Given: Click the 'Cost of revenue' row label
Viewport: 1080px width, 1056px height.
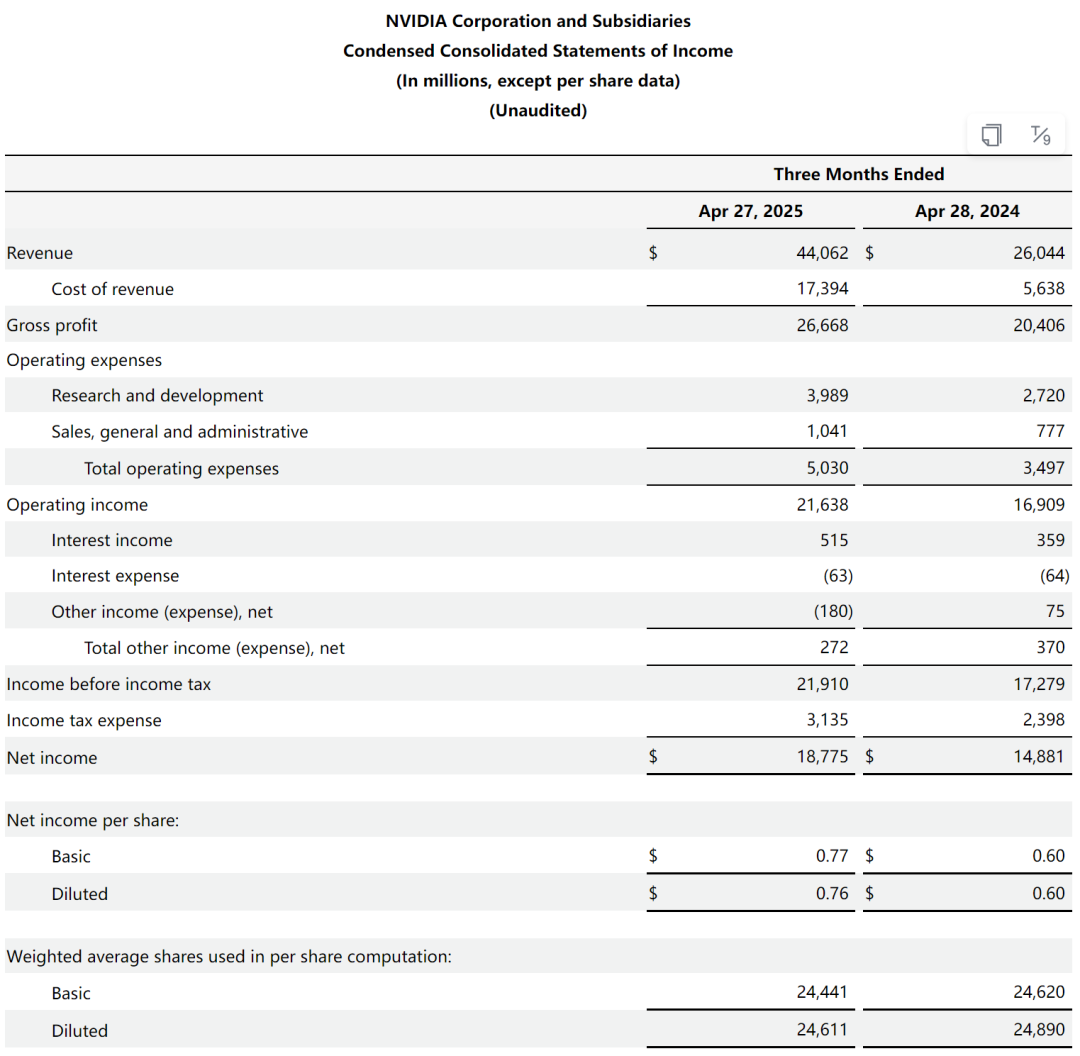Looking at the screenshot, I should tap(112, 289).
